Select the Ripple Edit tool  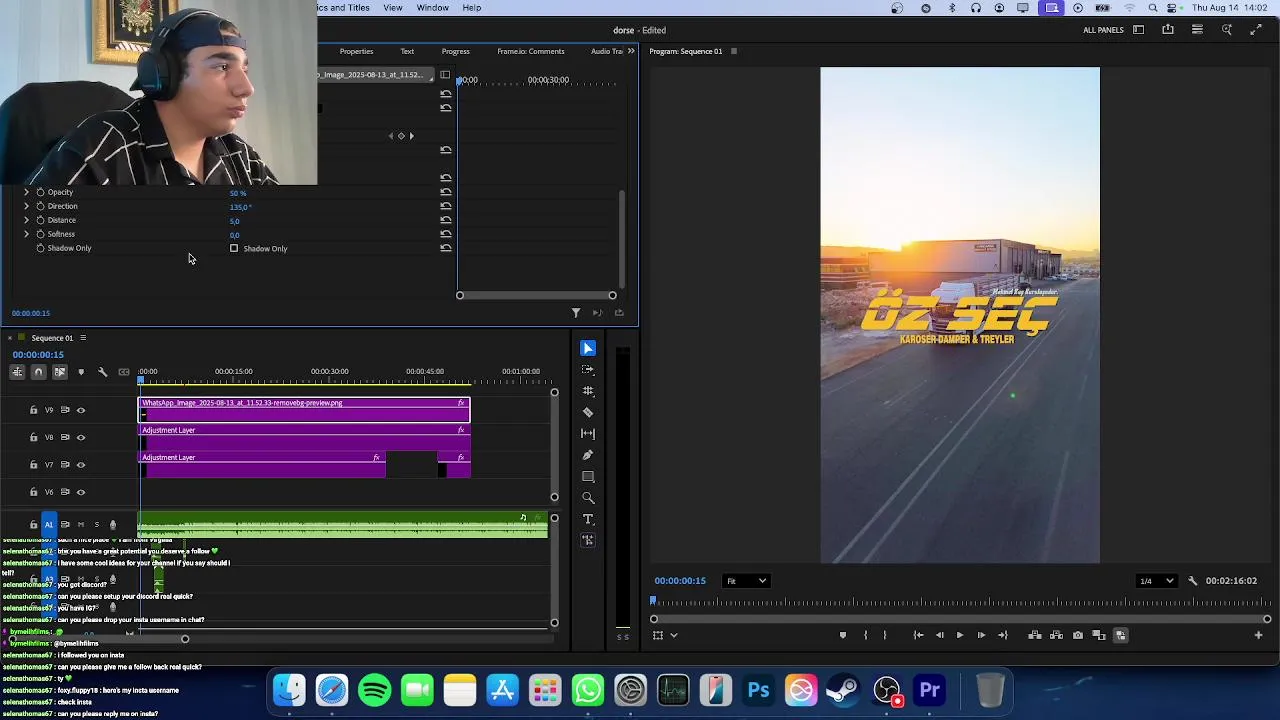pyautogui.click(x=588, y=391)
